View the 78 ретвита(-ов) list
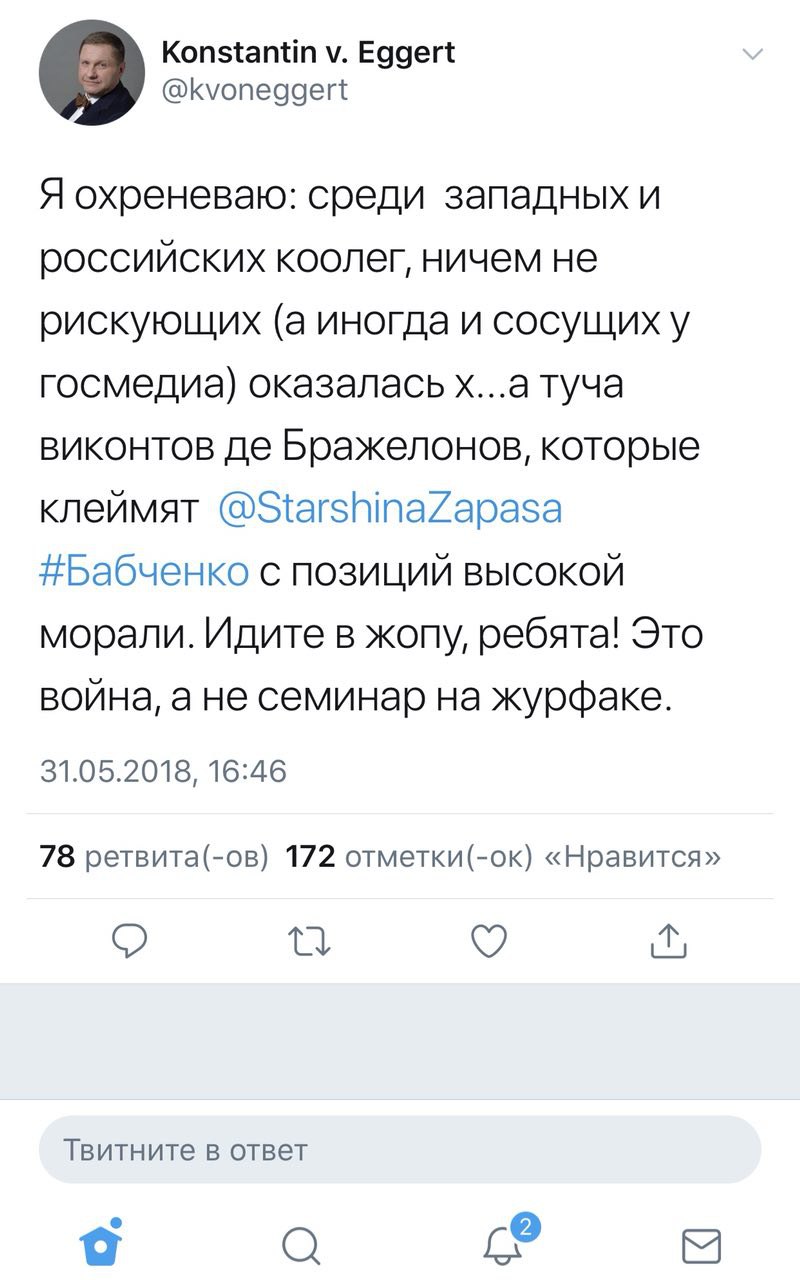This screenshot has width=800, height=1280. point(154,857)
